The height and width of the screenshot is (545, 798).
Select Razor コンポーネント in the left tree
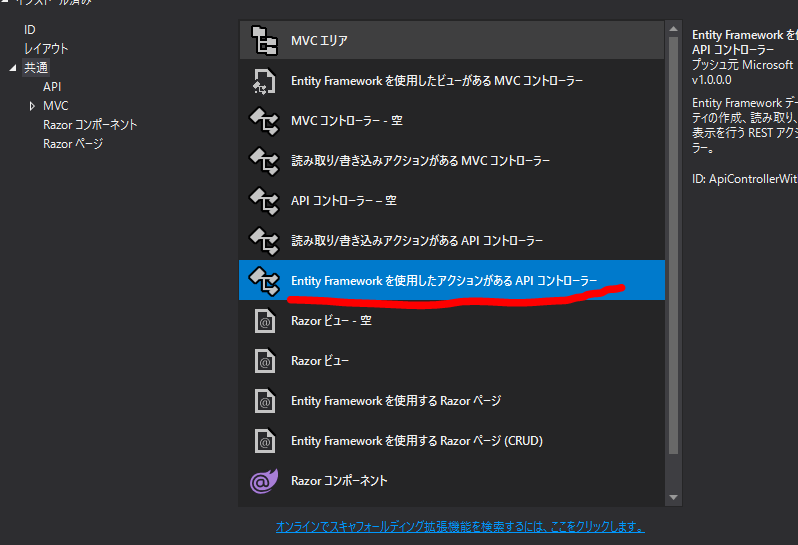point(90,125)
